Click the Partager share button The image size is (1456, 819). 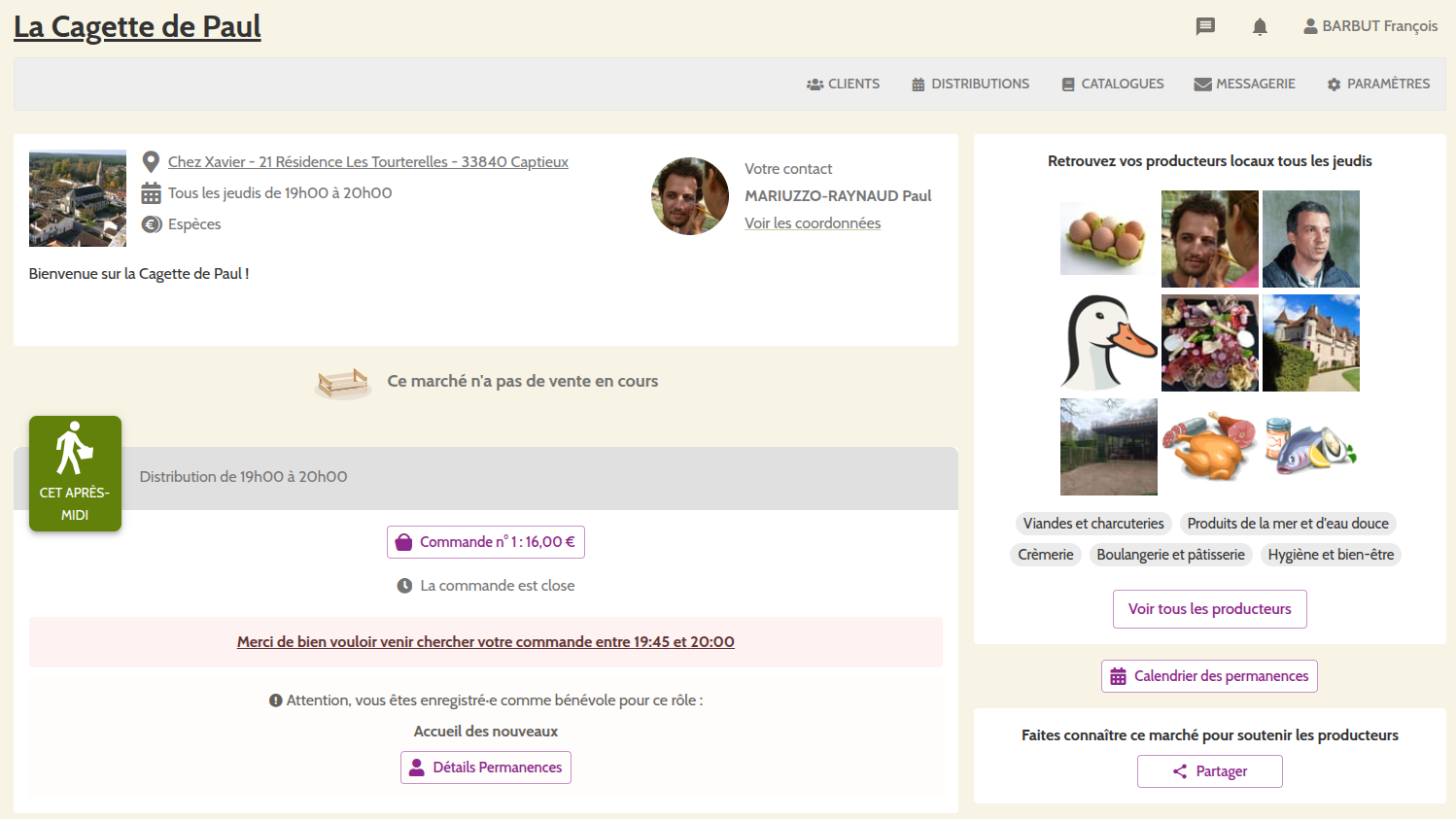click(x=1209, y=771)
